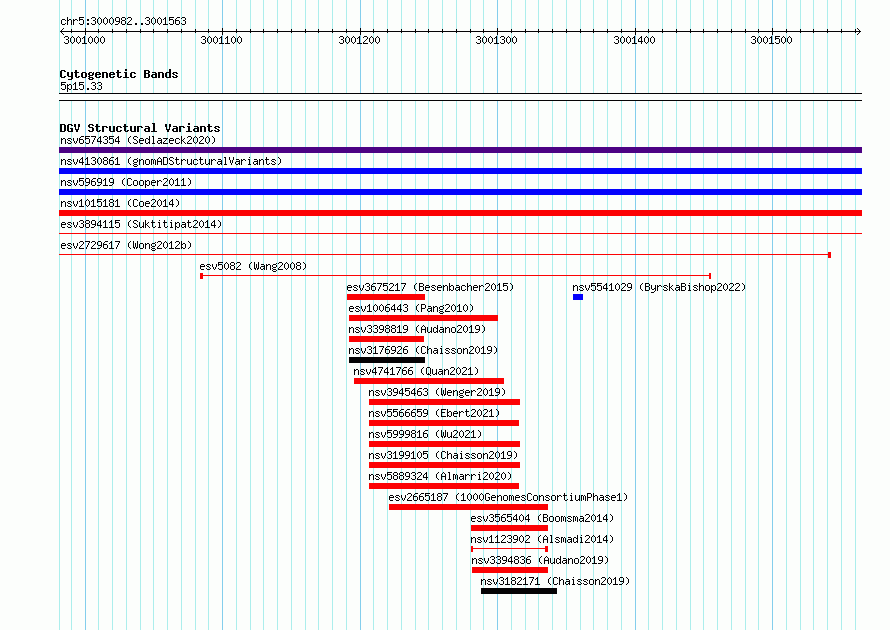The width and height of the screenshot is (890, 630).
Task: Open nsv3199105 (Chaisson2019) label
Action: (443, 455)
